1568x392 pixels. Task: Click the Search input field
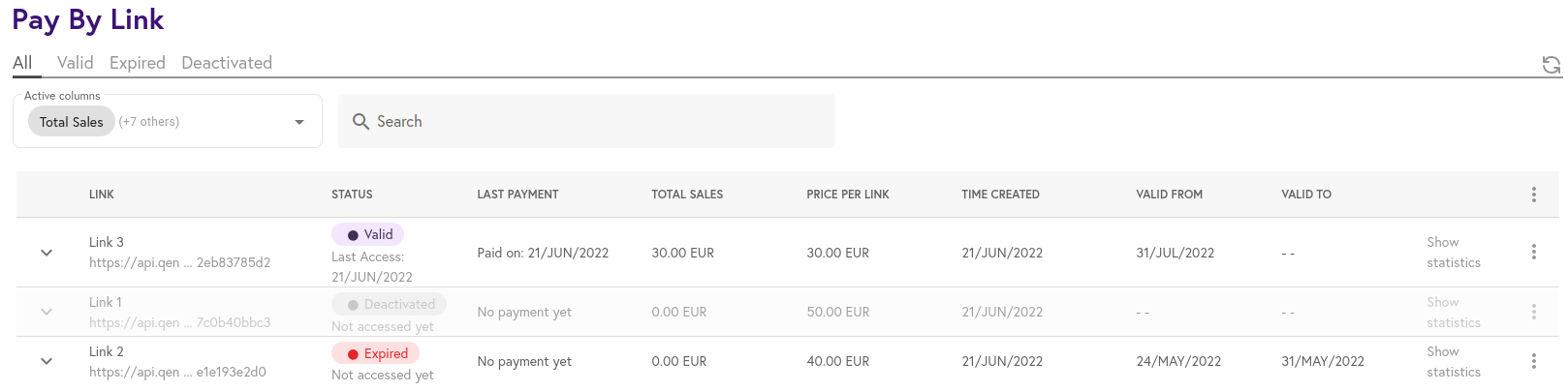585,121
